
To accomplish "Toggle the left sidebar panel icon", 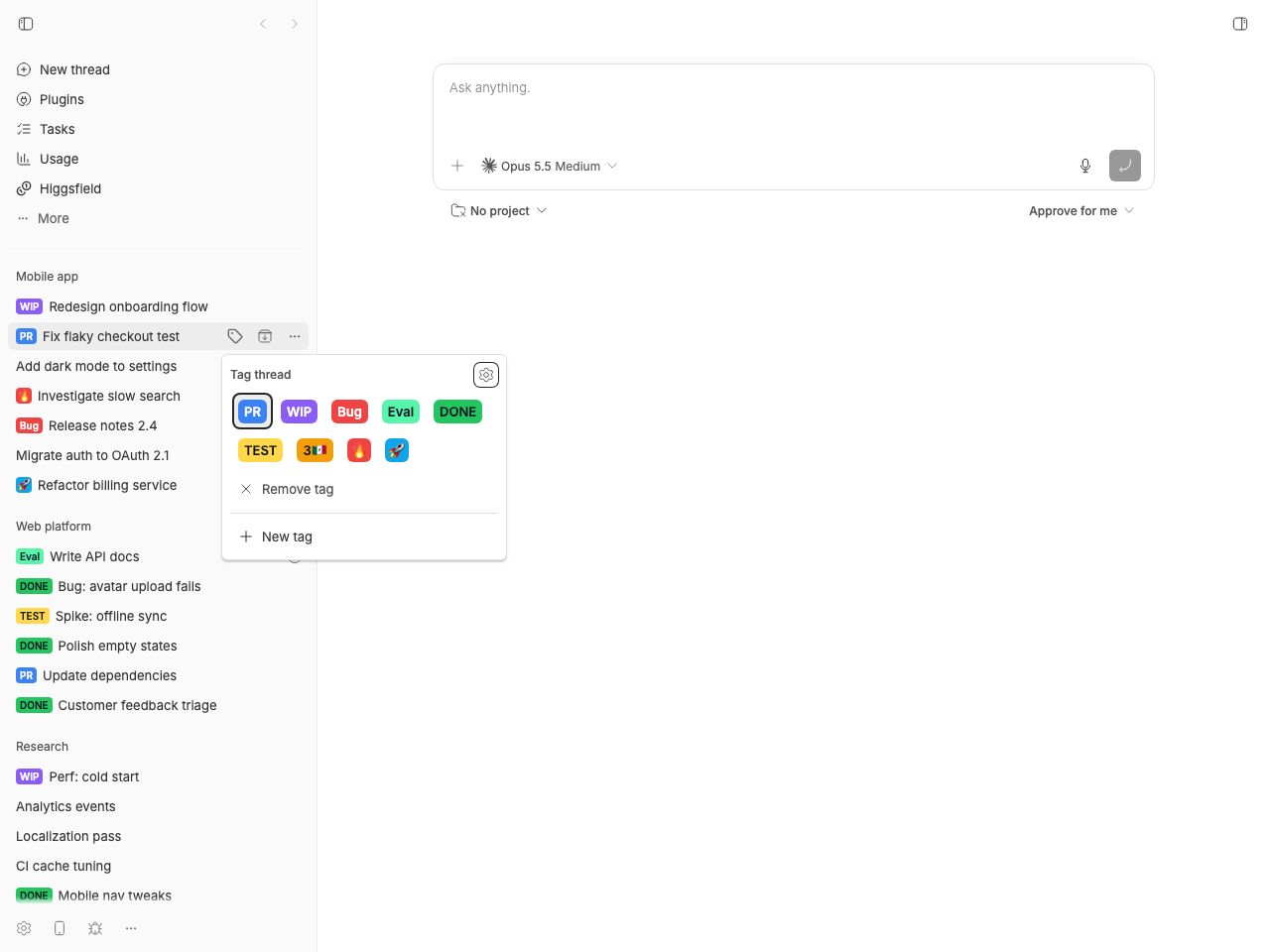I will pos(26,24).
